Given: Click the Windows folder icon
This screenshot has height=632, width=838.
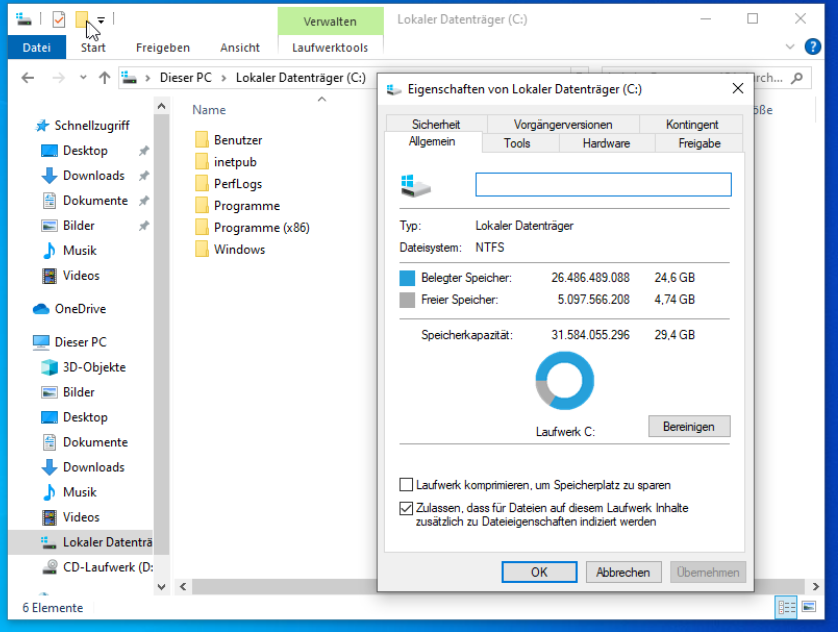Looking at the screenshot, I should 201,250.
